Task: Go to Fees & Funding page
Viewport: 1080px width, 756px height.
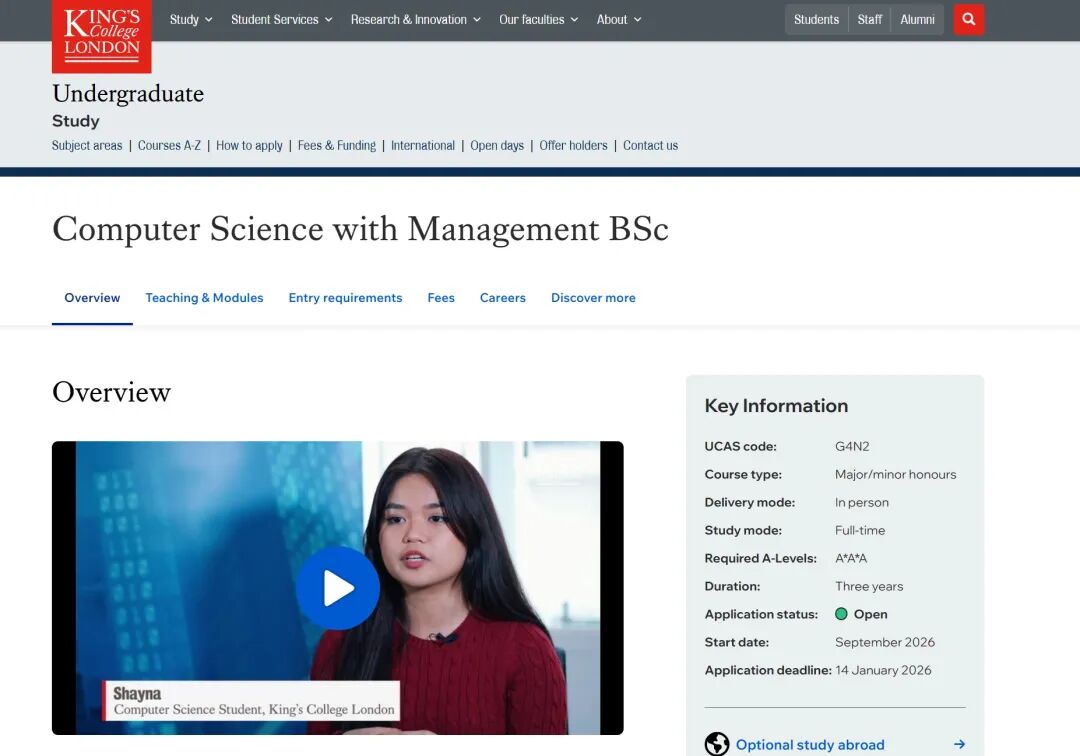Action: [x=337, y=145]
